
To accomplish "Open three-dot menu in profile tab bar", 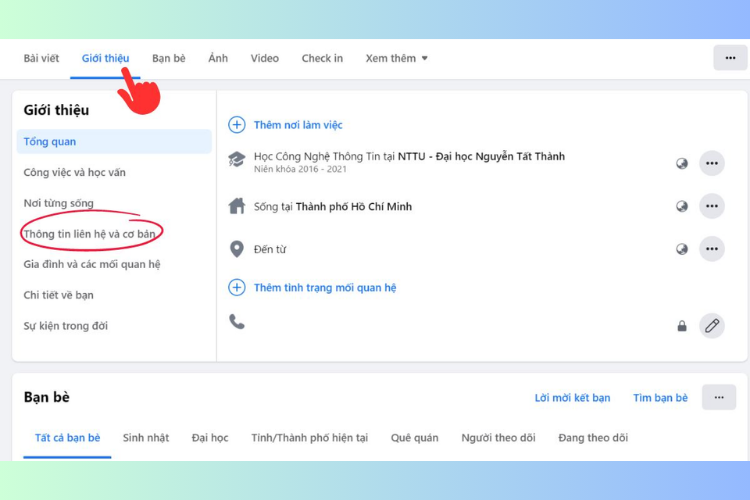I will 730,58.
